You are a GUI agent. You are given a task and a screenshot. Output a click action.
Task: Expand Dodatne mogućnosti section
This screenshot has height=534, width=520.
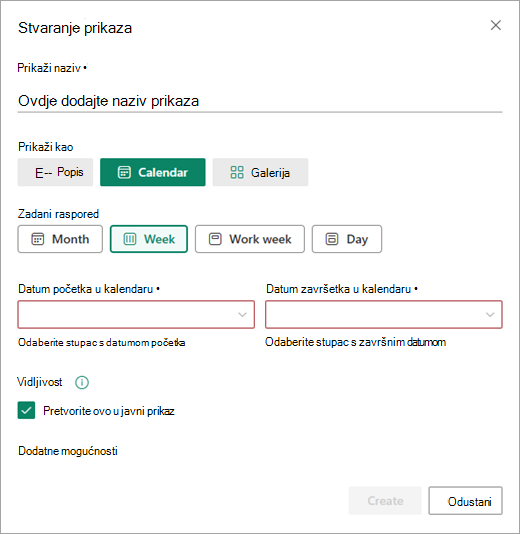[x=68, y=451]
